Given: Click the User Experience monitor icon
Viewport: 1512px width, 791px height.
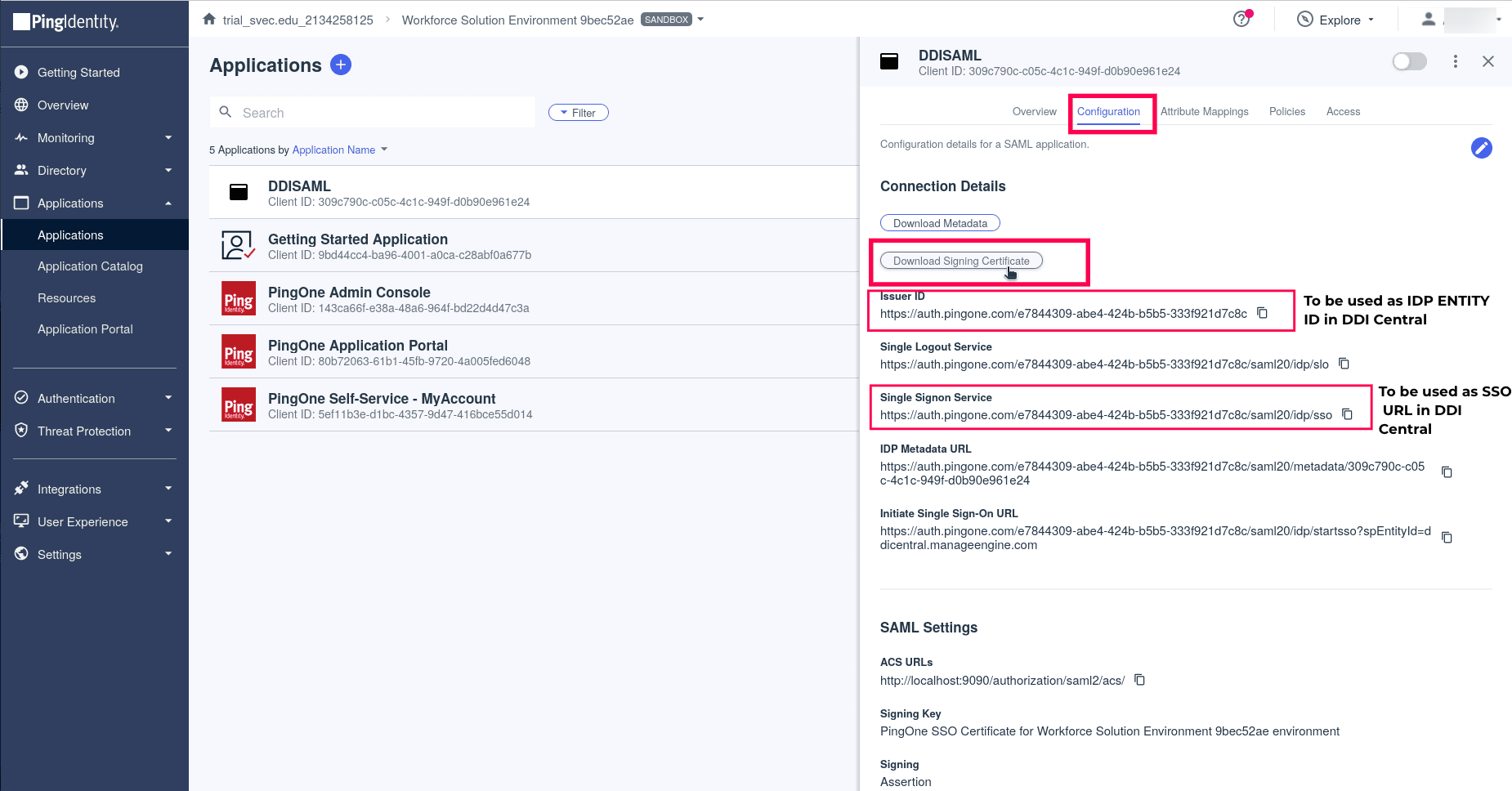Looking at the screenshot, I should [21, 521].
